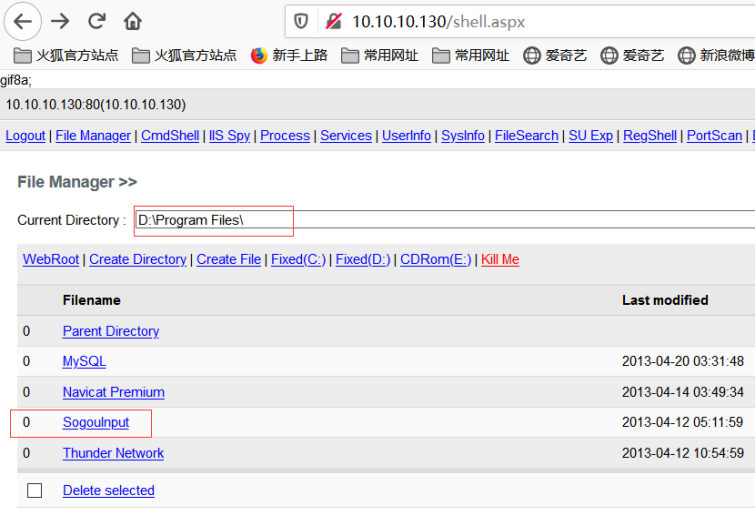Switch to drive CDRom(E:)
The height and width of the screenshot is (516, 756).
pyautogui.click(x=435, y=259)
